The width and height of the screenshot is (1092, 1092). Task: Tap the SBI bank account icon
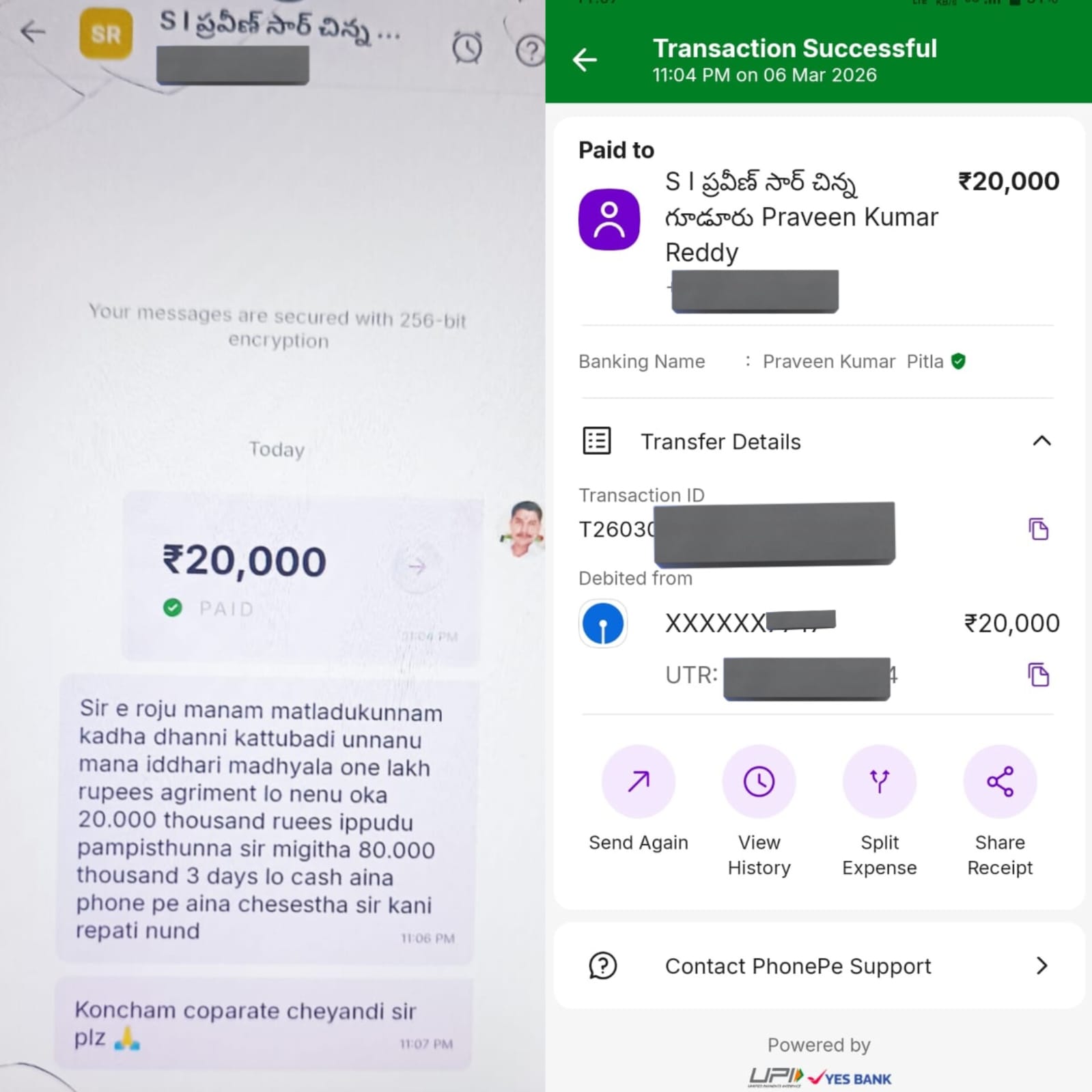pyautogui.click(x=603, y=624)
